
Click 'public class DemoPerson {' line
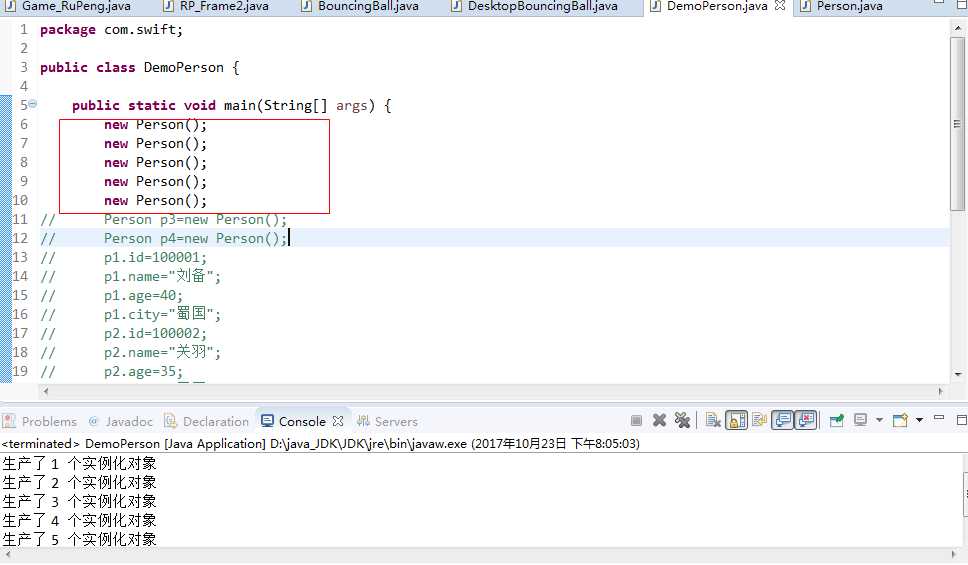140,67
